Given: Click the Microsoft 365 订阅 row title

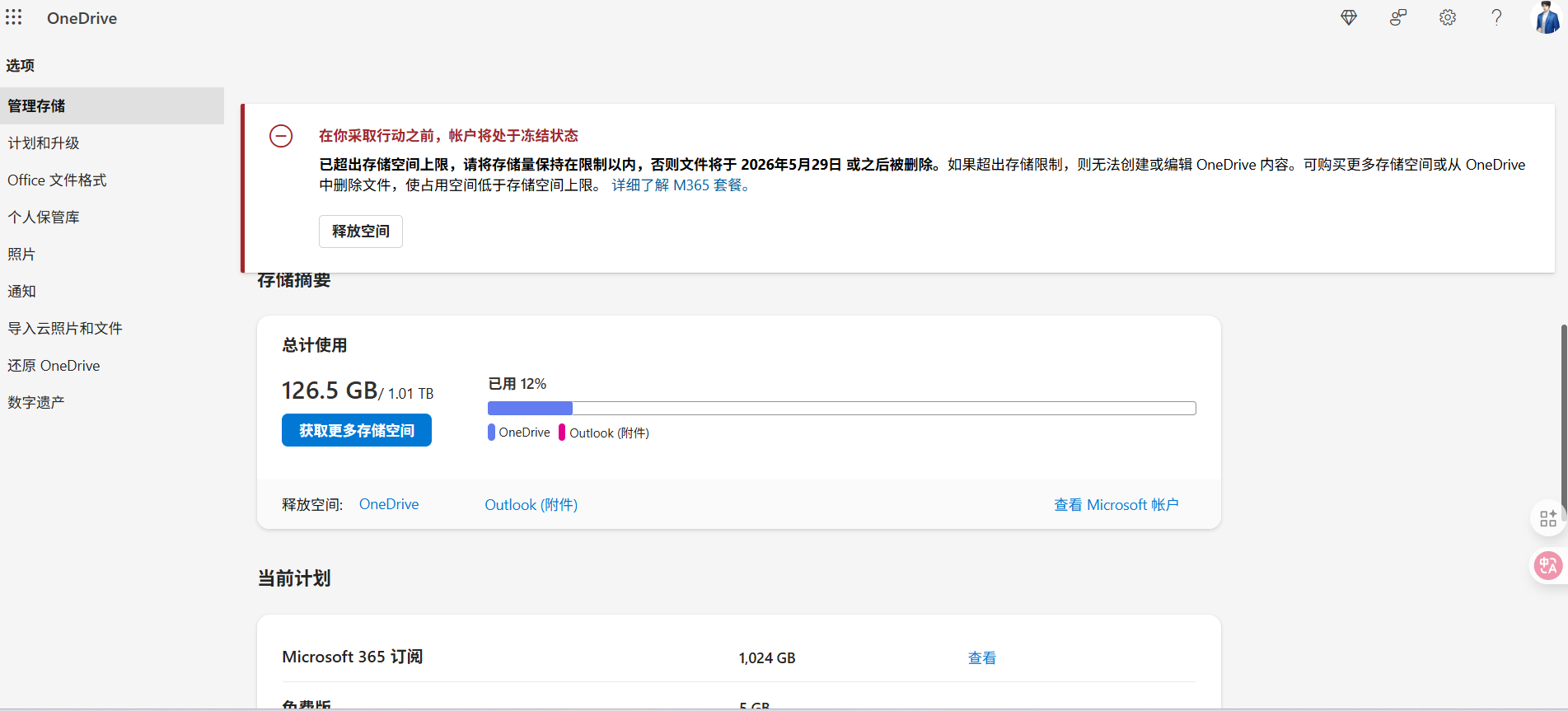Looking at the screenshot, I should [352, 657].
